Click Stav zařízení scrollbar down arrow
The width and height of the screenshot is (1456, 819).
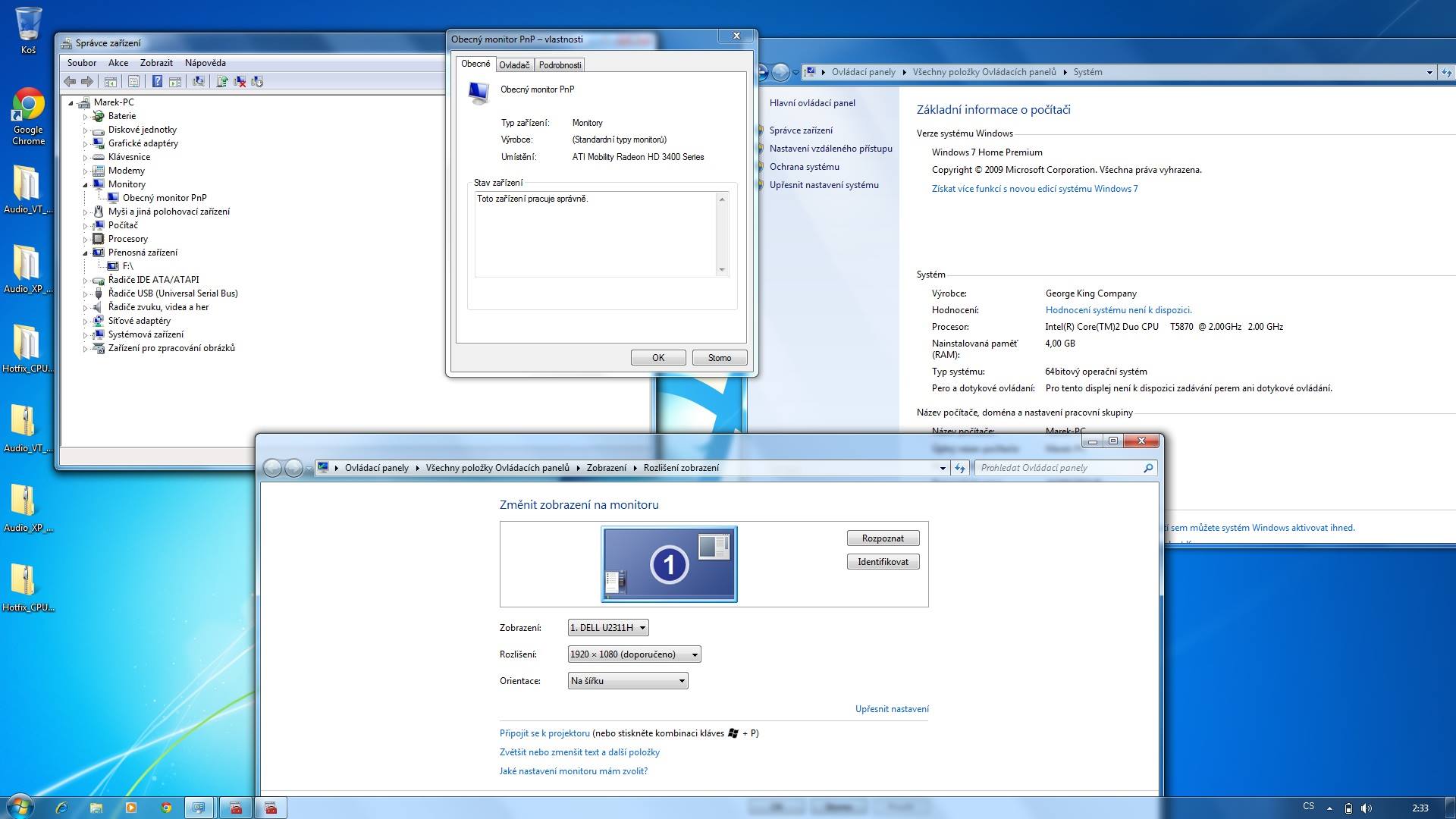(x=722, y=270)
